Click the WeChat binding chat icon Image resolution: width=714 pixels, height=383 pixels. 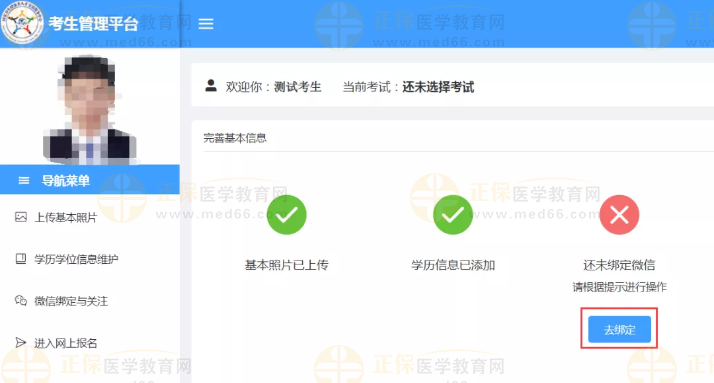[21, 301]
